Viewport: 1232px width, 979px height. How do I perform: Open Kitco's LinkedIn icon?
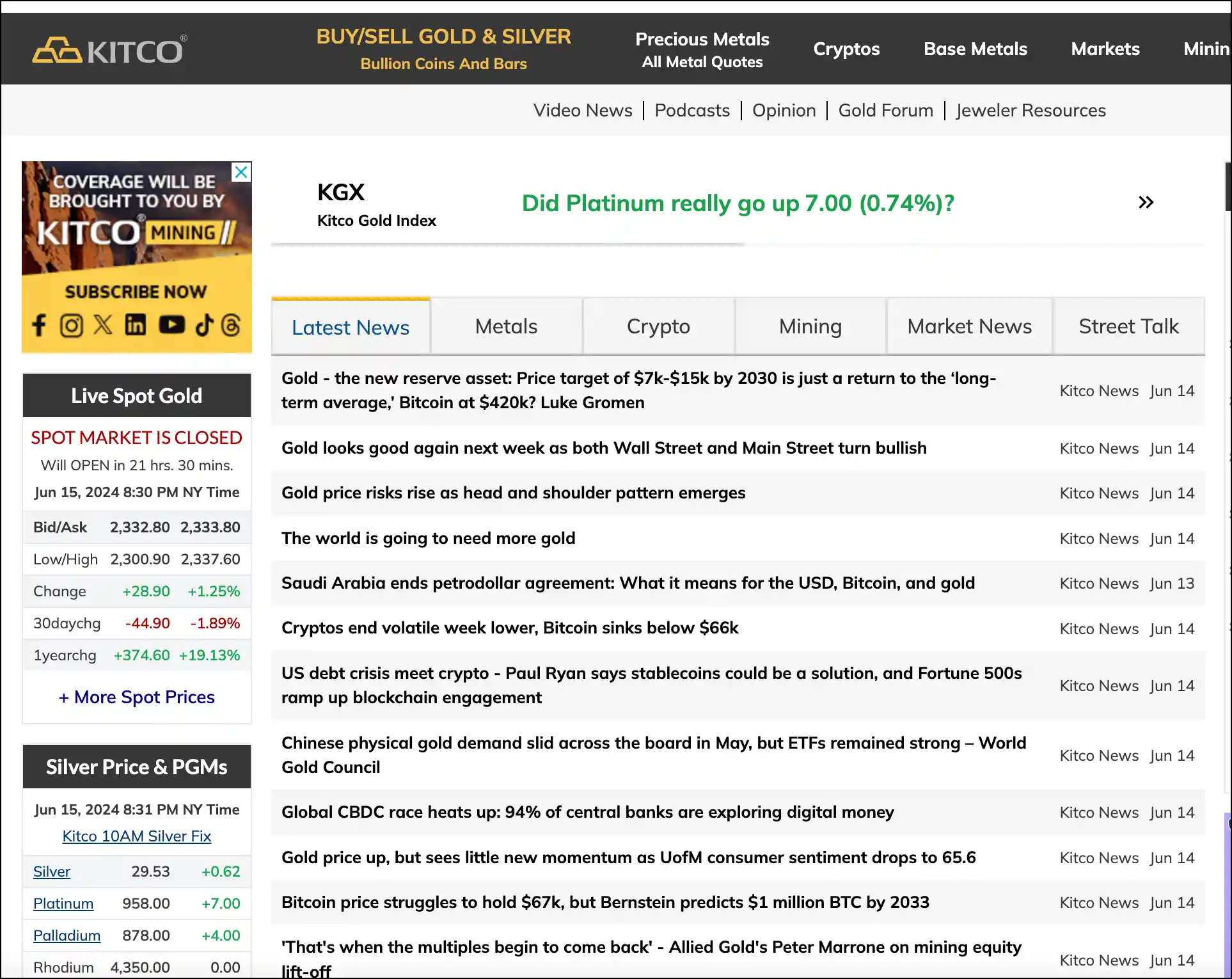coord(135,325)
